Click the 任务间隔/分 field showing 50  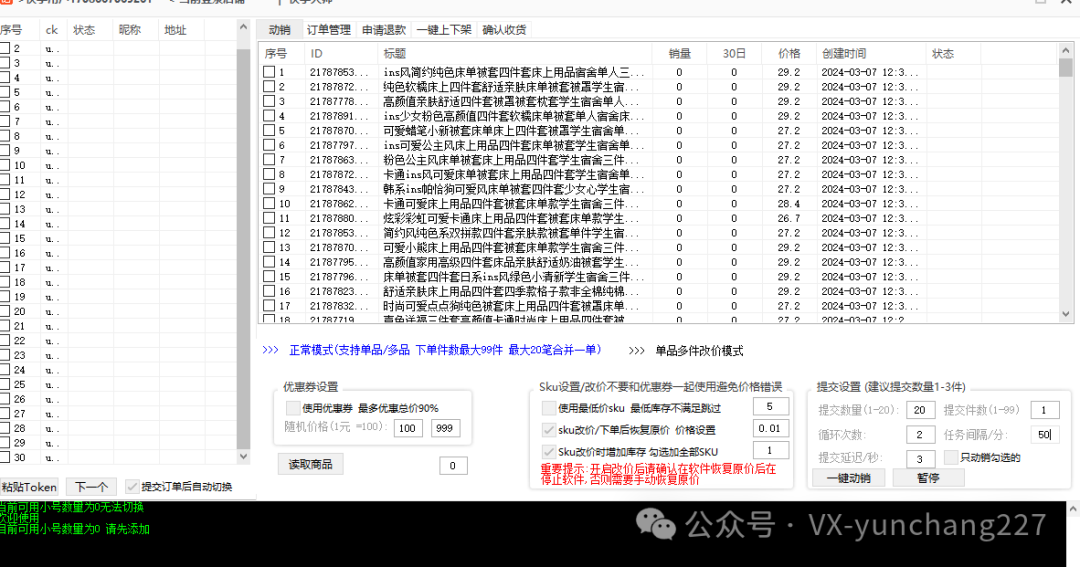click(1044, 435)
